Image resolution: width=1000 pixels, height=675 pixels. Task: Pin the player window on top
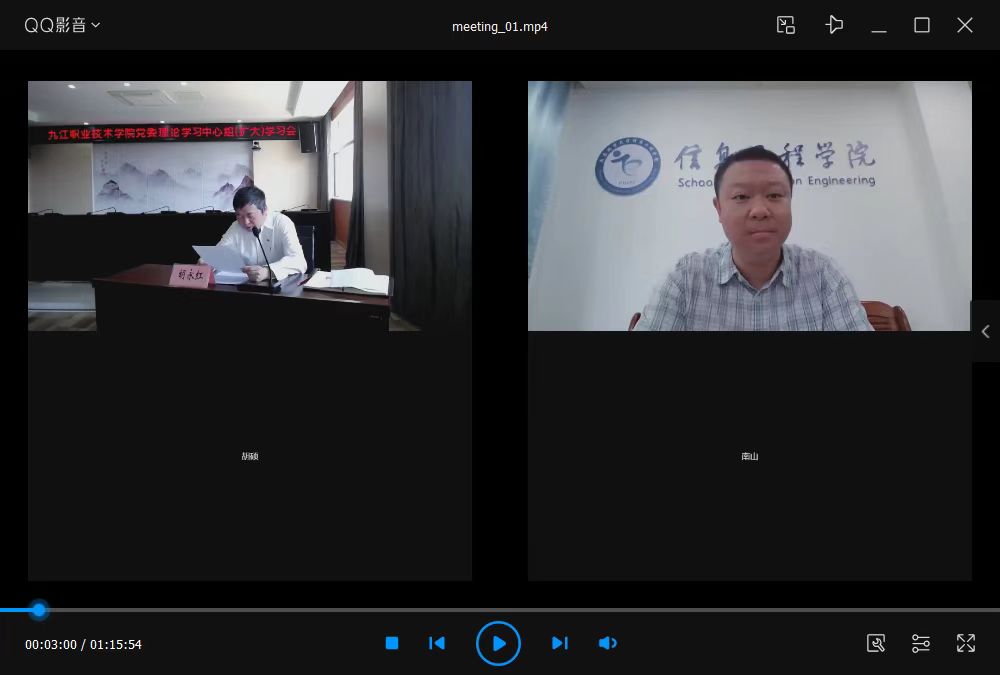tap(834, 26)
